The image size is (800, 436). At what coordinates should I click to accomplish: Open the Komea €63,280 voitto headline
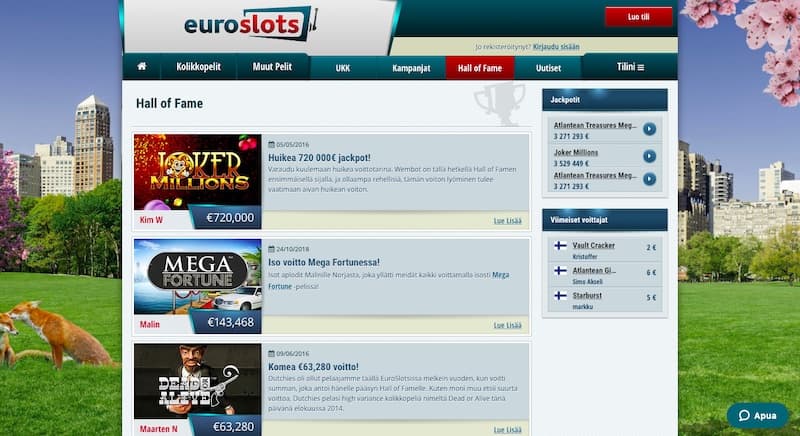point(313,367)
